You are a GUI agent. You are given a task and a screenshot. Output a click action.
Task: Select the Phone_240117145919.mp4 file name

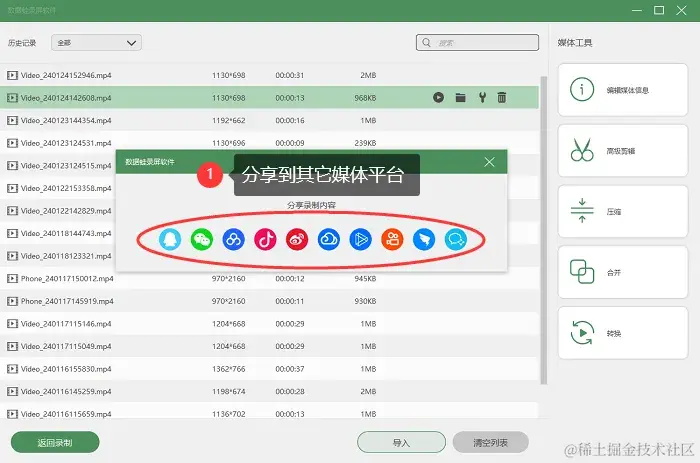pos(67,301)
